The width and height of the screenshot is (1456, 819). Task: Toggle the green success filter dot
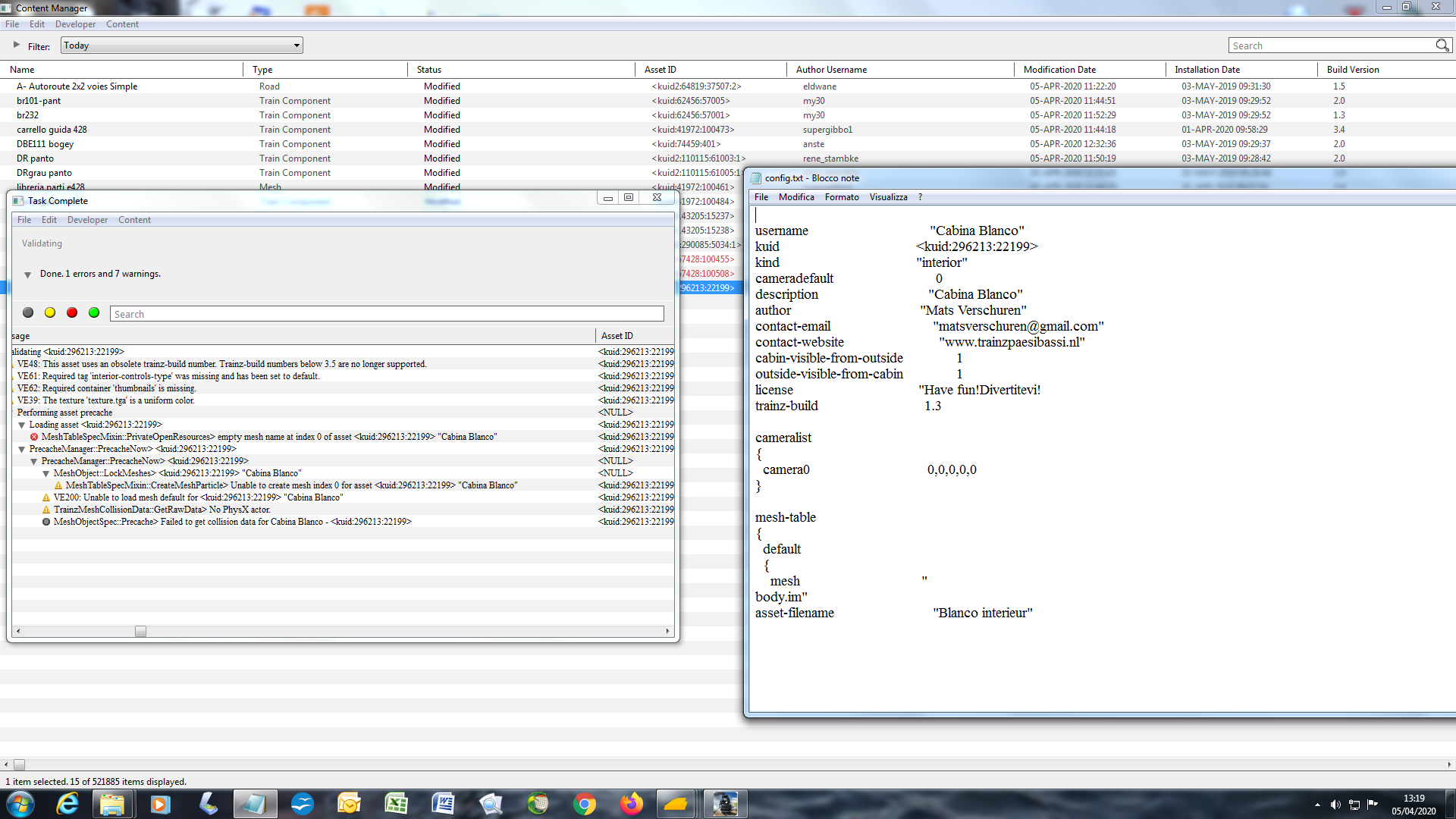(94, 312)
